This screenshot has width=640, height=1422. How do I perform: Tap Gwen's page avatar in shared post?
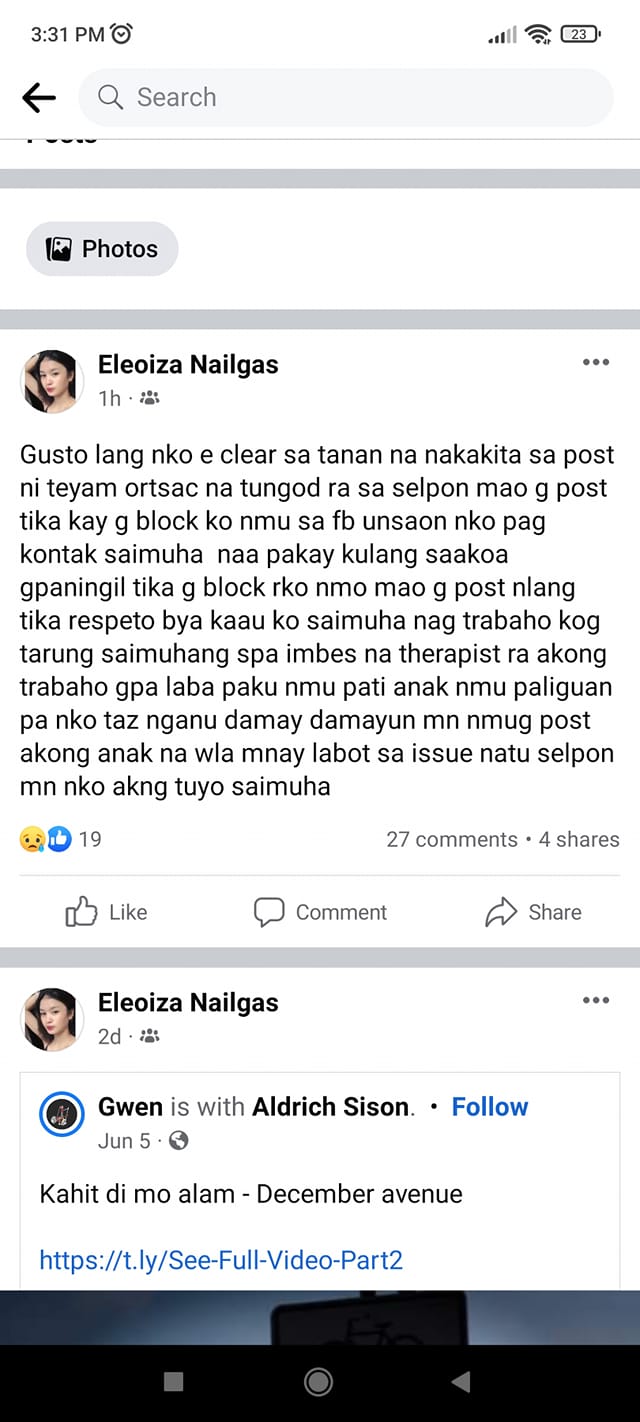(x=61, y=1114)
